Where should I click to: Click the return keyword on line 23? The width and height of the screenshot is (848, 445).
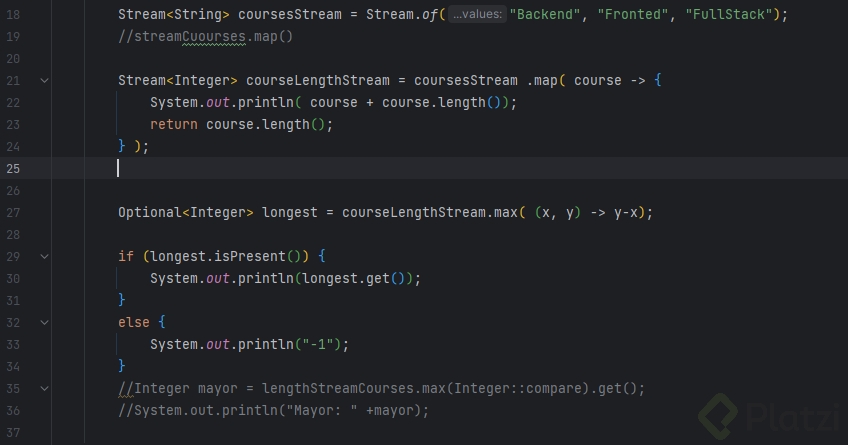tap(174, 124)
